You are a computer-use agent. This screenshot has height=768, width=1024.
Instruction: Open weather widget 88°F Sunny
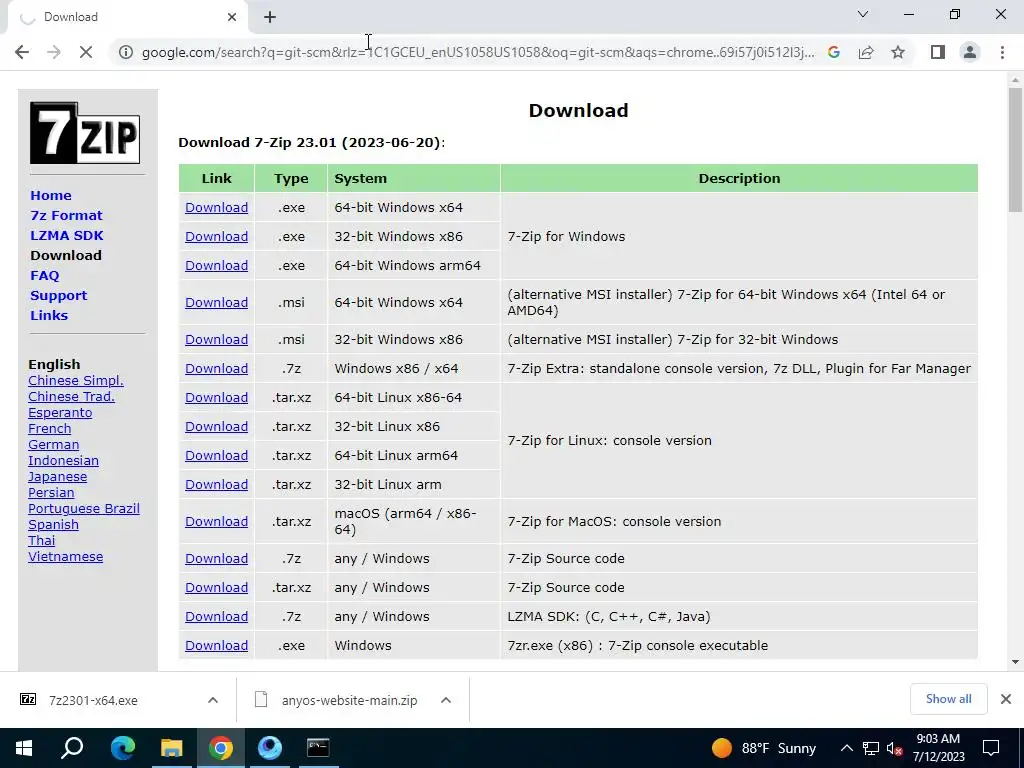(x=763, y=748)
